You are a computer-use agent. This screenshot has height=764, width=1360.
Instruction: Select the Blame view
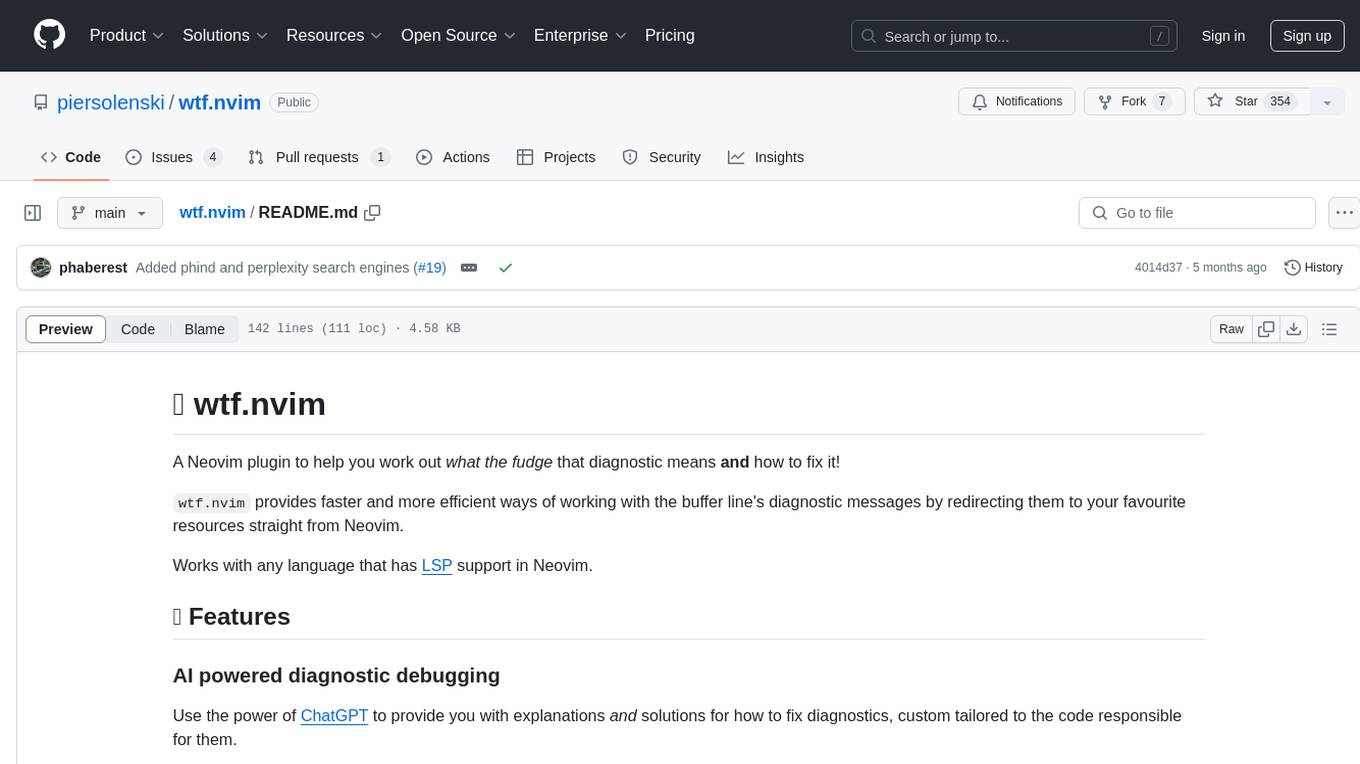[x=205, y=329]
